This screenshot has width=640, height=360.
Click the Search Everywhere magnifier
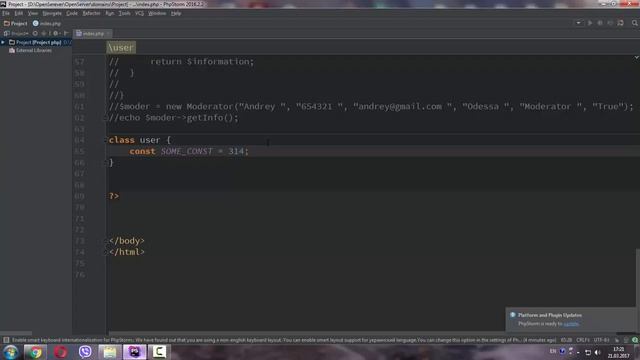point(635,23)
